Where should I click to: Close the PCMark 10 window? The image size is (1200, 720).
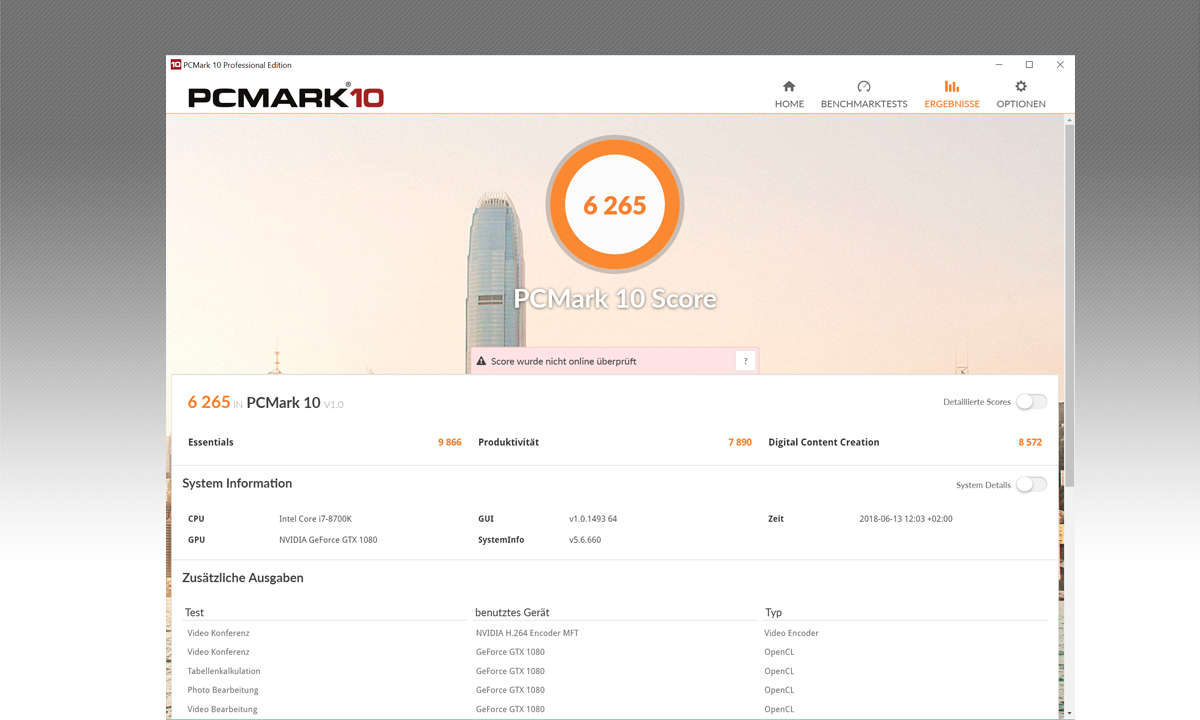pos(1060,65)
